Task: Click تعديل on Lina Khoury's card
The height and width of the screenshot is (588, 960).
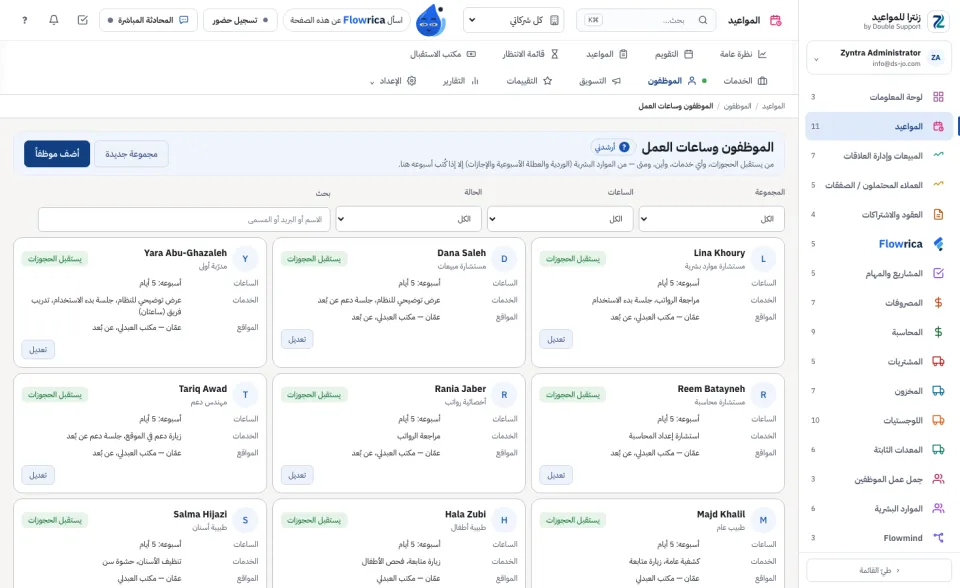Action: [556, 339]
